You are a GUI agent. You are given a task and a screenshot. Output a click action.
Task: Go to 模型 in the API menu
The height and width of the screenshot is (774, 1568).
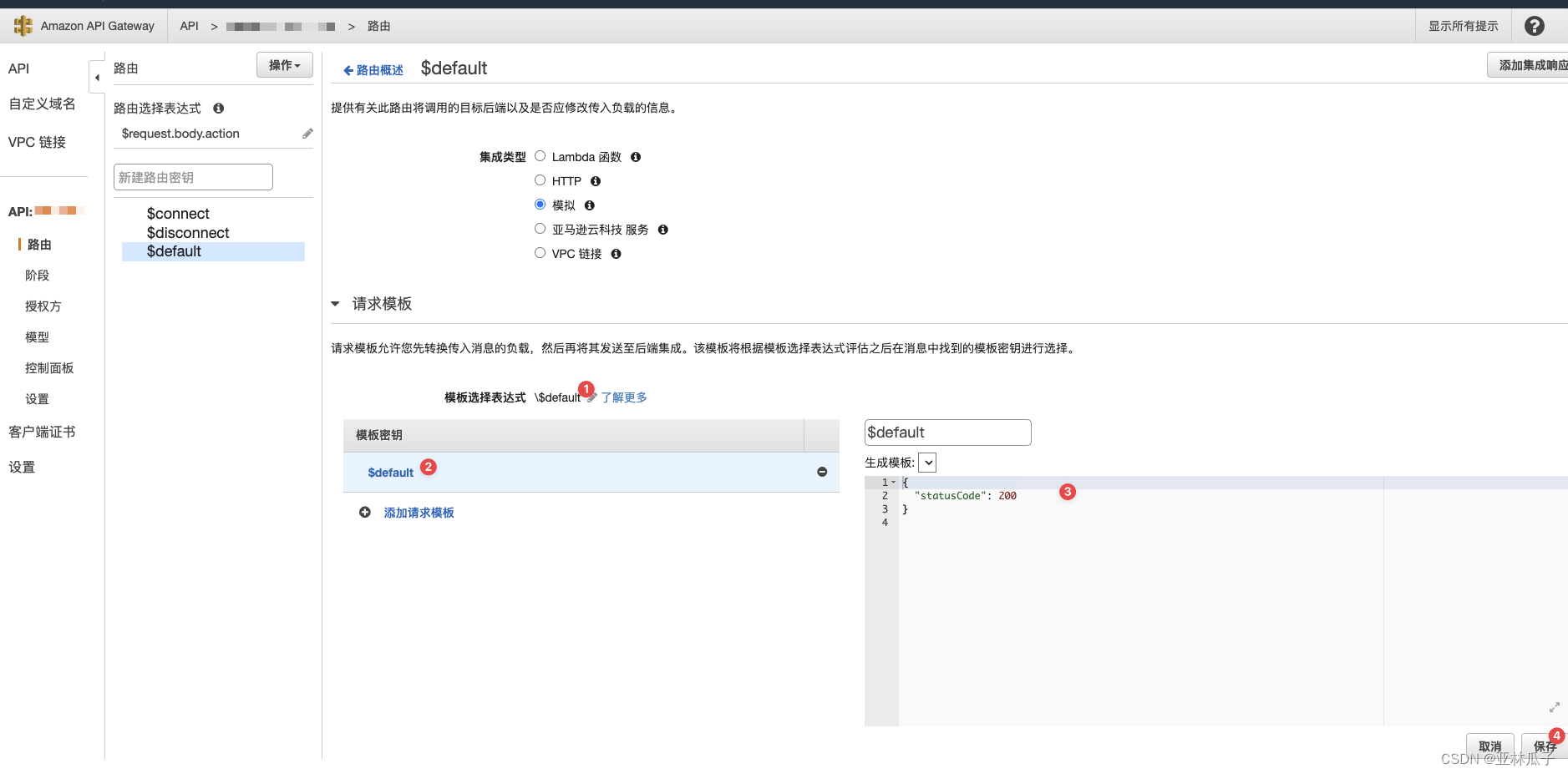click(x=38, y=337)
